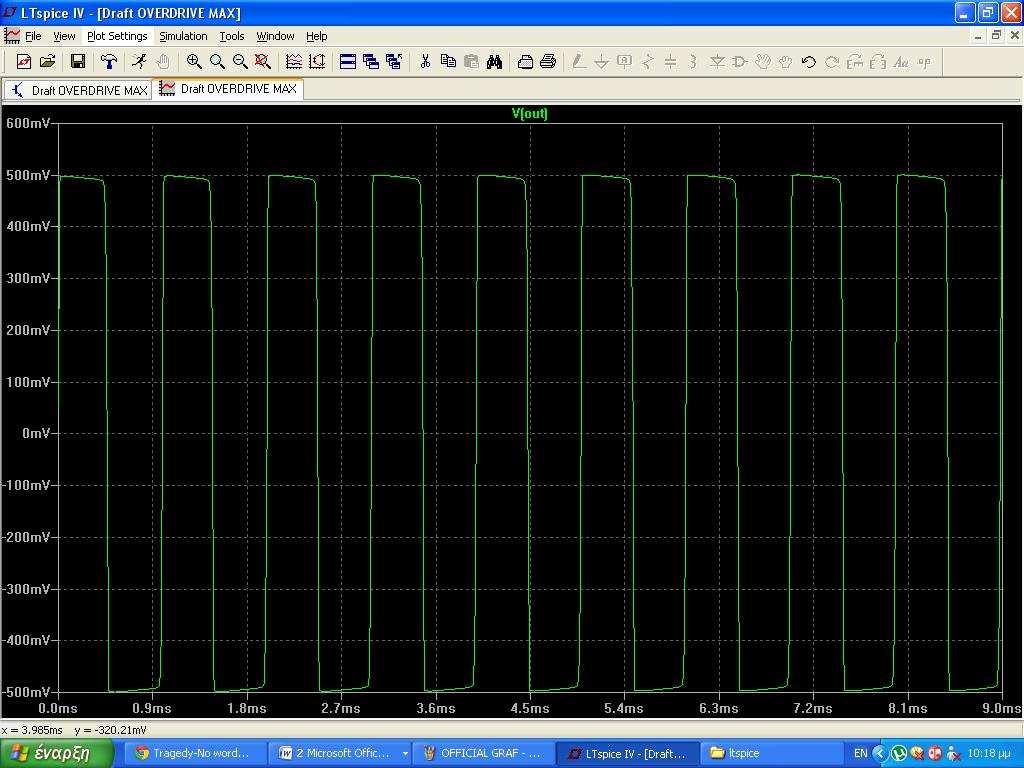
Task: Click the uTorrent tray icon
Action: pos(899,754)
